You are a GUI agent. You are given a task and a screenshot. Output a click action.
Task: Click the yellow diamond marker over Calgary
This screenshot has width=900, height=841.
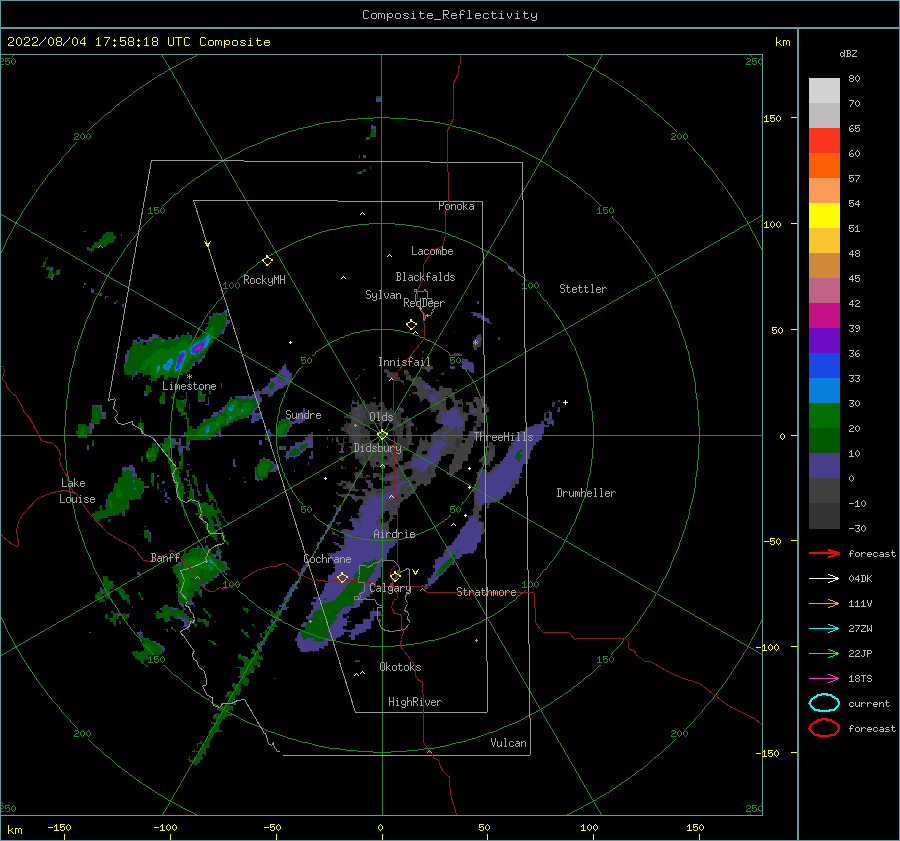pos(395,576)
